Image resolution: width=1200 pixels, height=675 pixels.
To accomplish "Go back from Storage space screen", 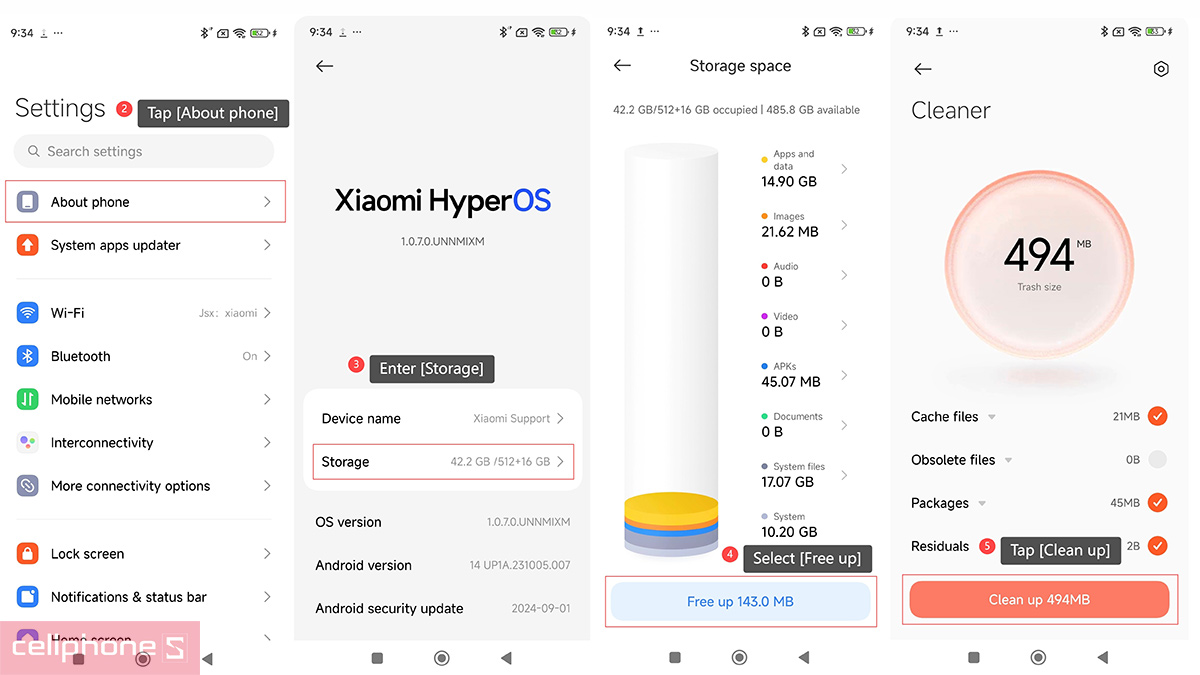I will [622, 66].
